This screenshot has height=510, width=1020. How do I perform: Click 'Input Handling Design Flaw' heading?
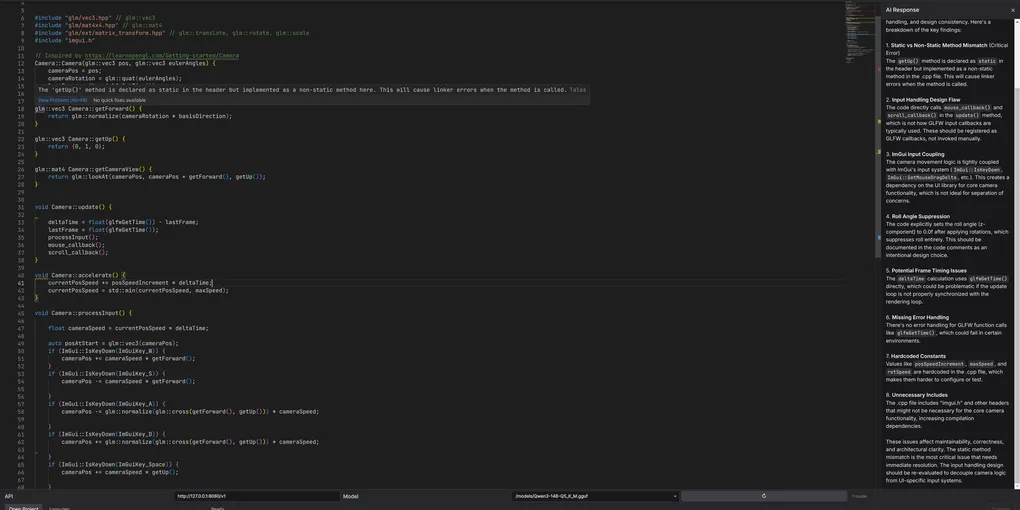[926, 100]
